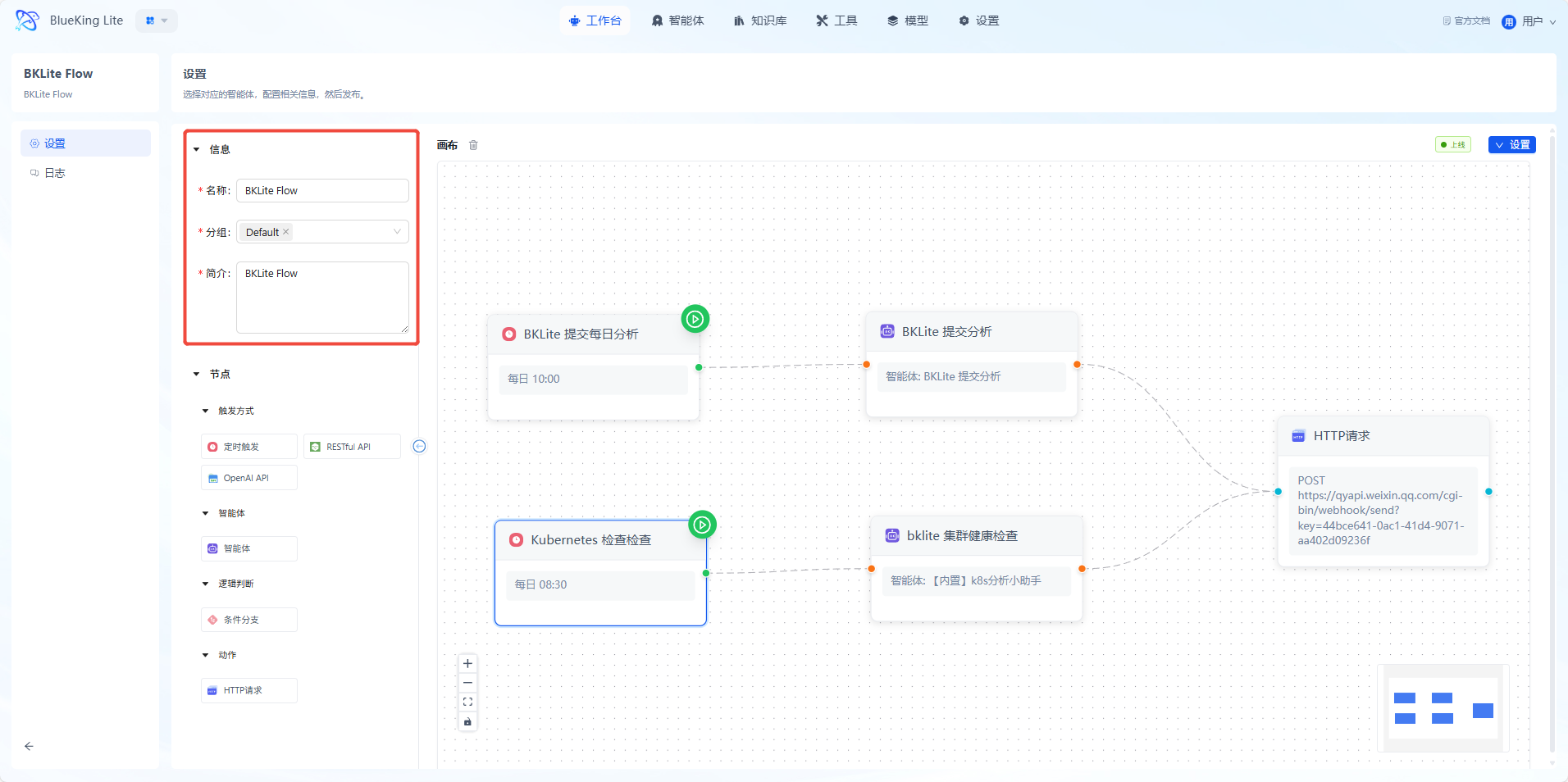
Task: Collapse the 信息 section
Action: [x=197, y=149]
